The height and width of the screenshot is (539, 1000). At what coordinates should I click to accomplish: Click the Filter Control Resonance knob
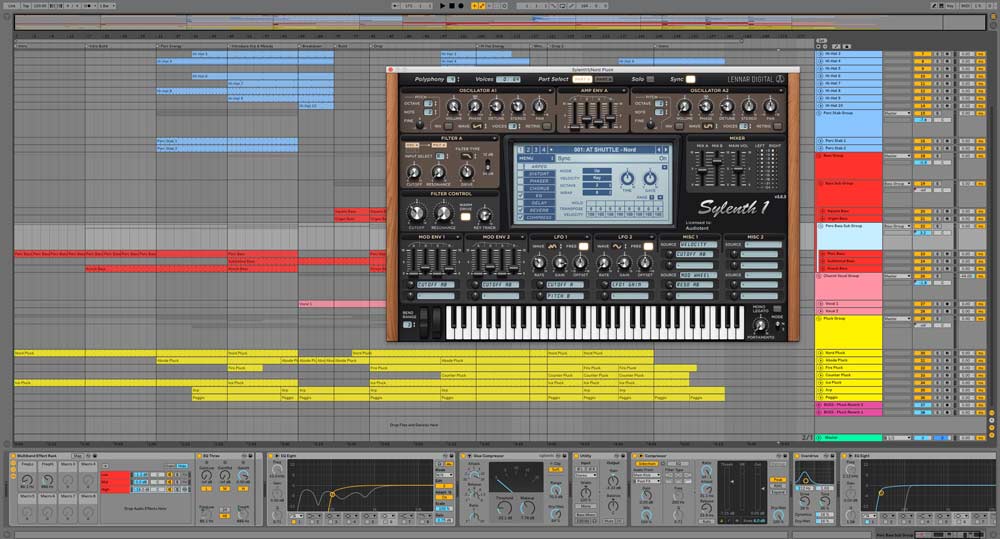(442, 213)
